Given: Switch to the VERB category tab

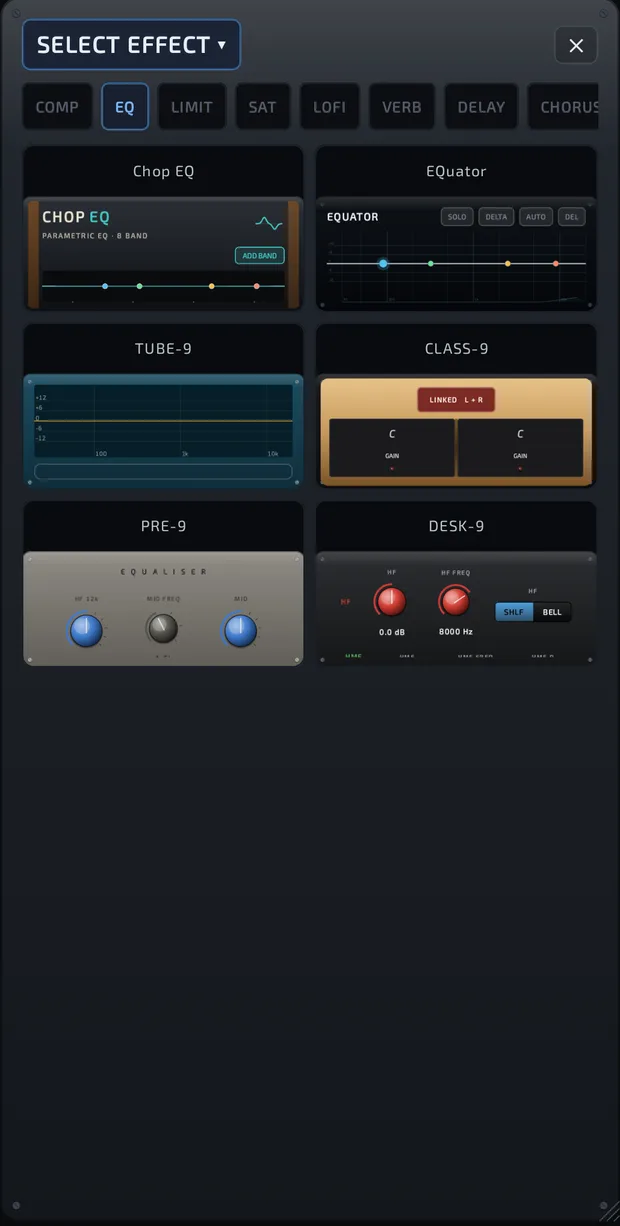Looking at the screenshot, I should point(402,107).
